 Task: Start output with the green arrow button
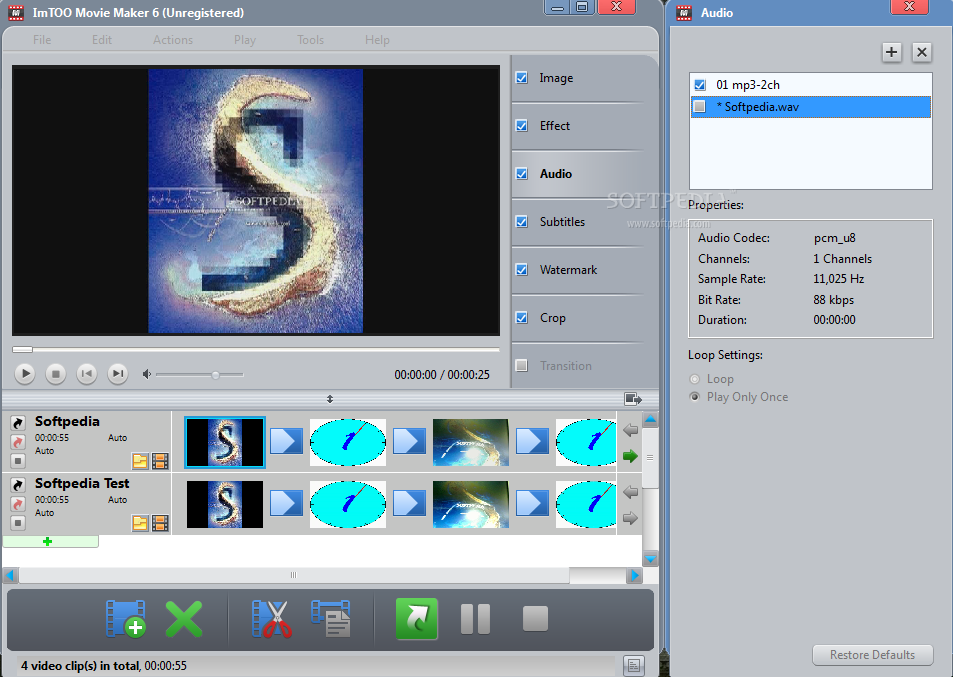click(x=417, y=619)
